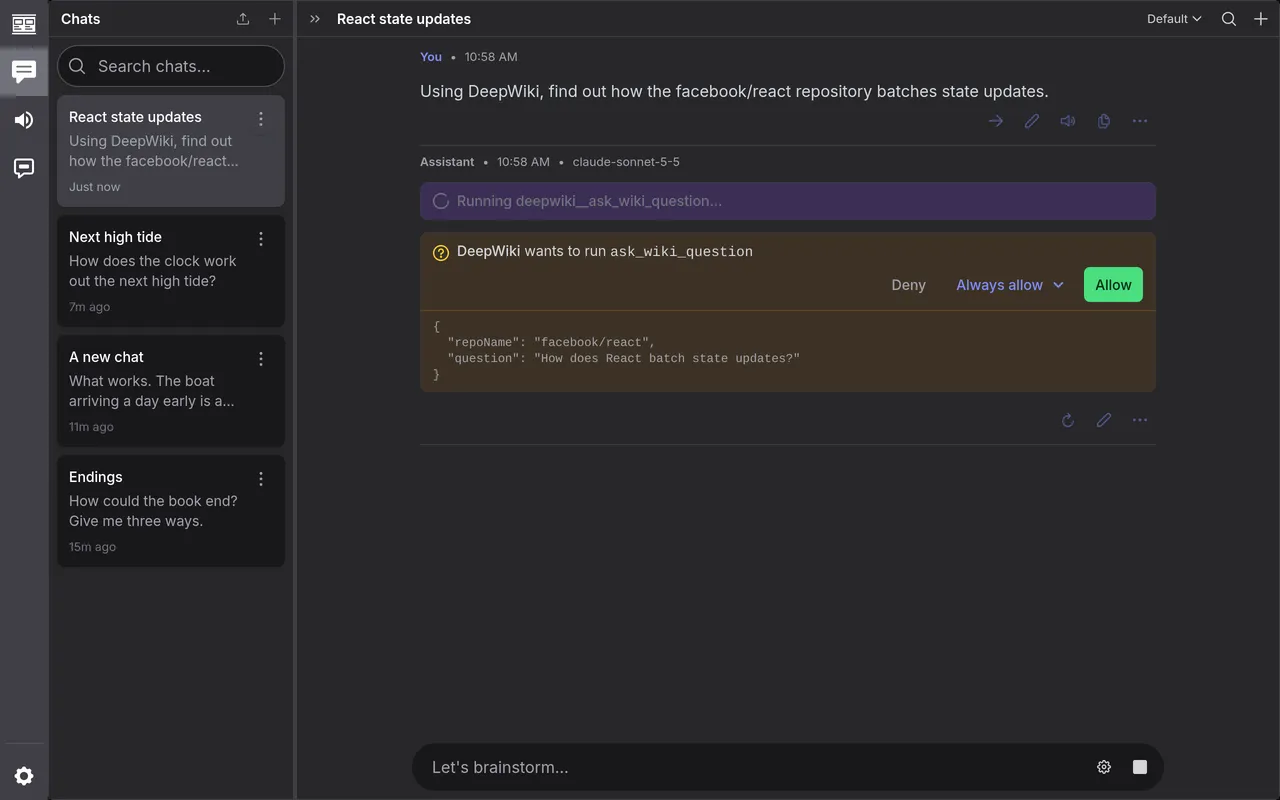Click the search icon in top bar

(1229, 19)
